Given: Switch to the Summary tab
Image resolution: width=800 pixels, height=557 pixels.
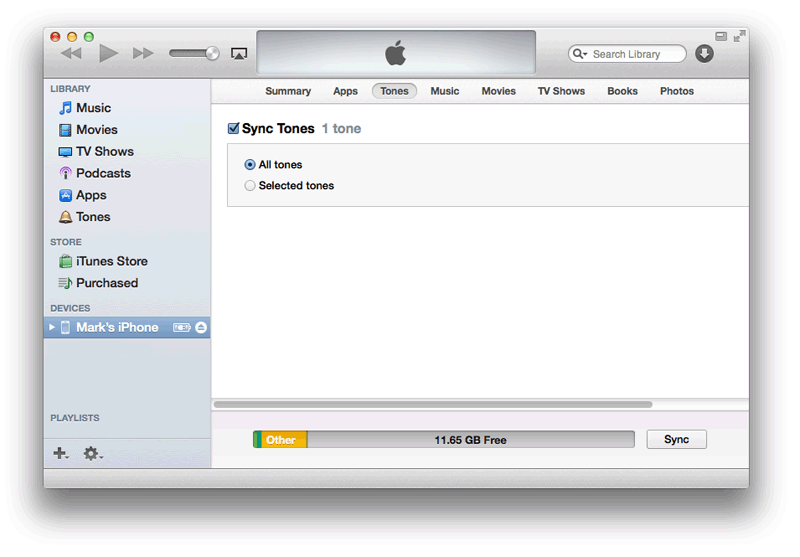Looking at the screenshot, I should [288, 91].
